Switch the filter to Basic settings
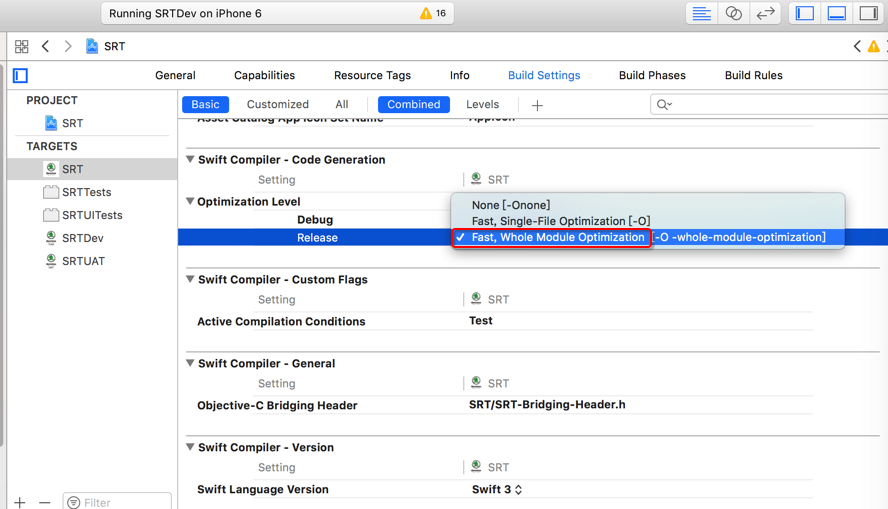Viewport: 888px width, 509px height. coord(205,104)
